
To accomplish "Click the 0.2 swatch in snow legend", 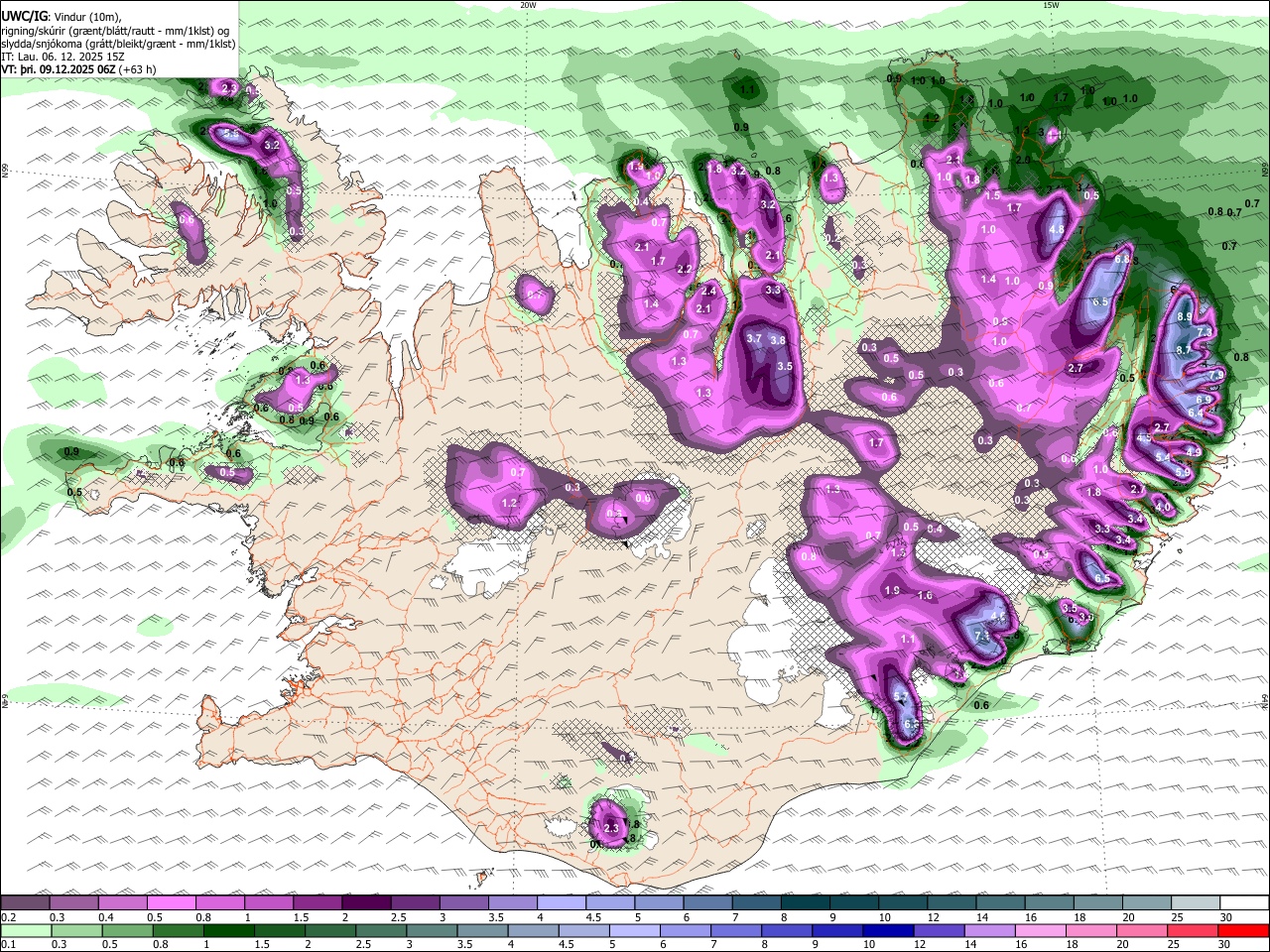I will (x=25, y=903).
